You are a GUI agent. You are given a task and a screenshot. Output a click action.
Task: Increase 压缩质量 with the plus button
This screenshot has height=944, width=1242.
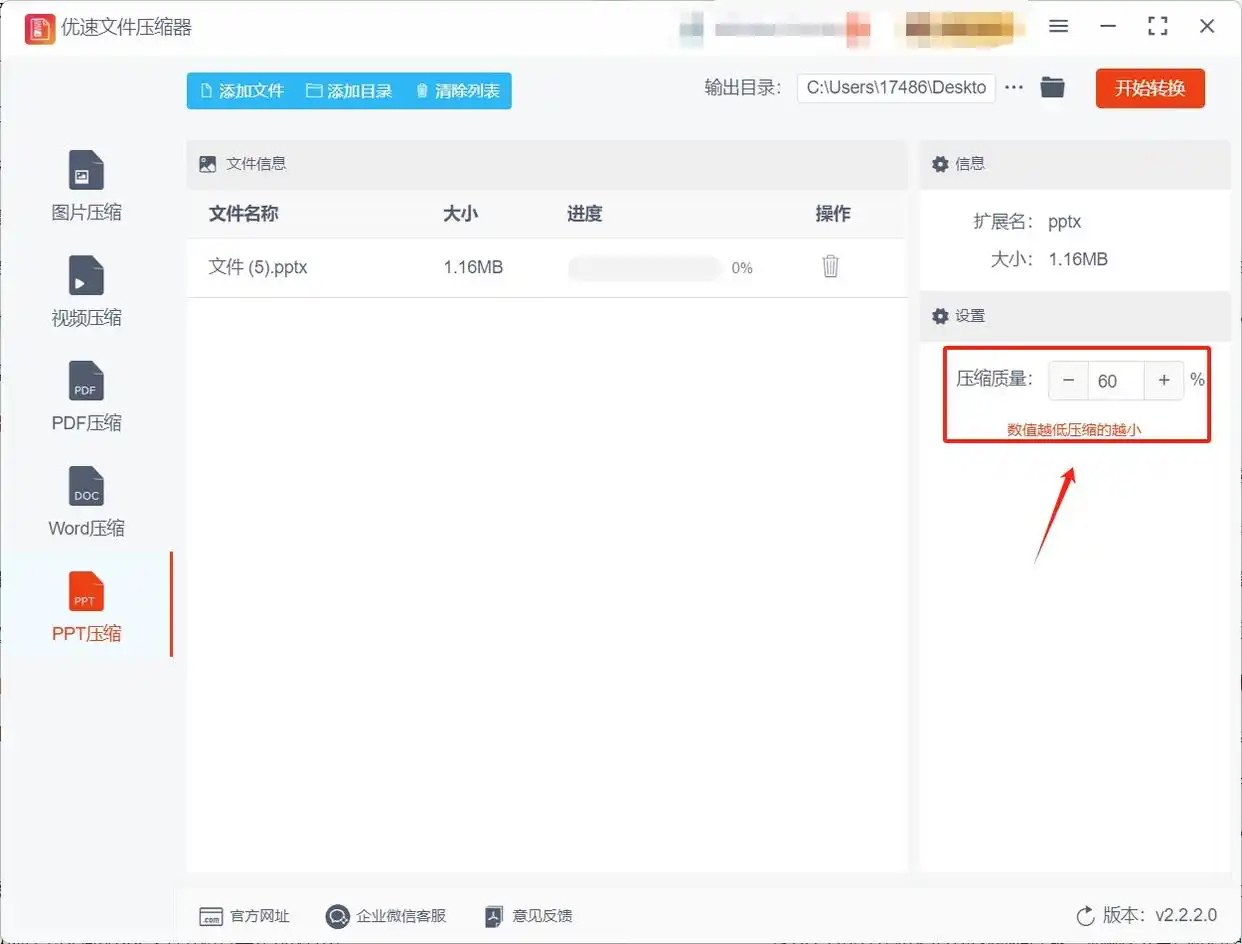[1164, 380]
